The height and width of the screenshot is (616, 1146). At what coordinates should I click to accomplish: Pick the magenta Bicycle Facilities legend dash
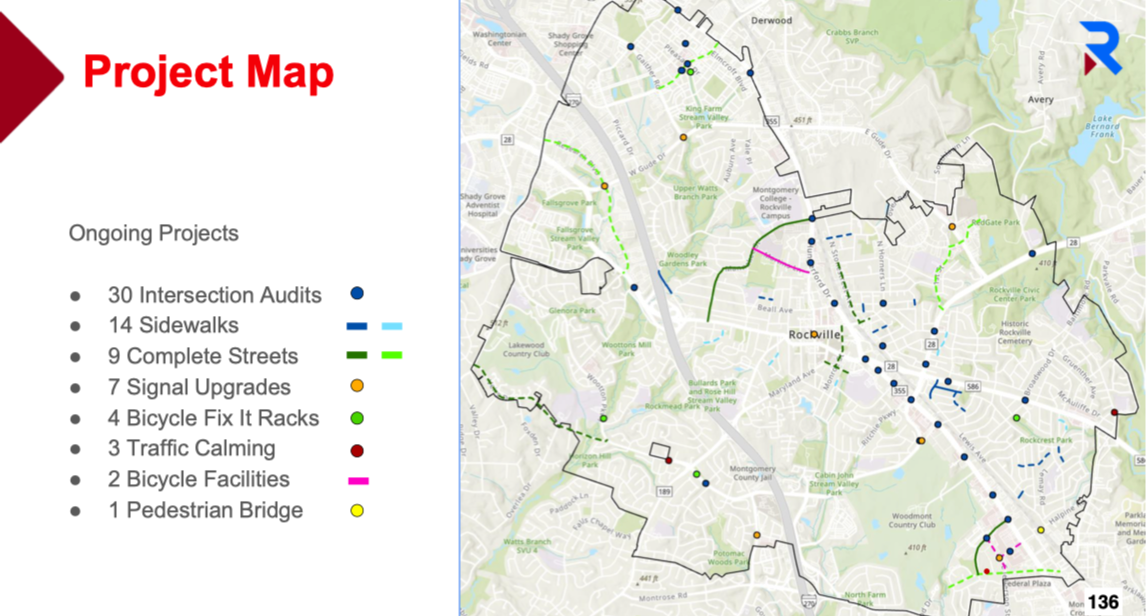[357, 481]
